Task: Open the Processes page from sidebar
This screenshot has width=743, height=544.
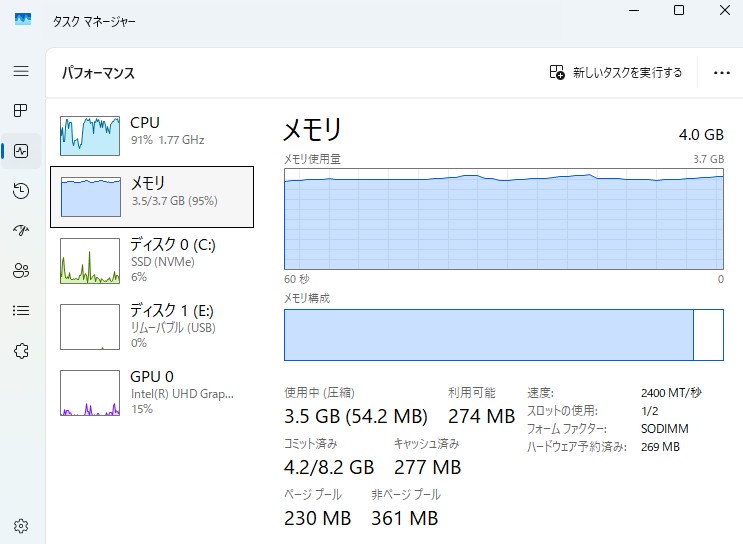Action: 21,111
